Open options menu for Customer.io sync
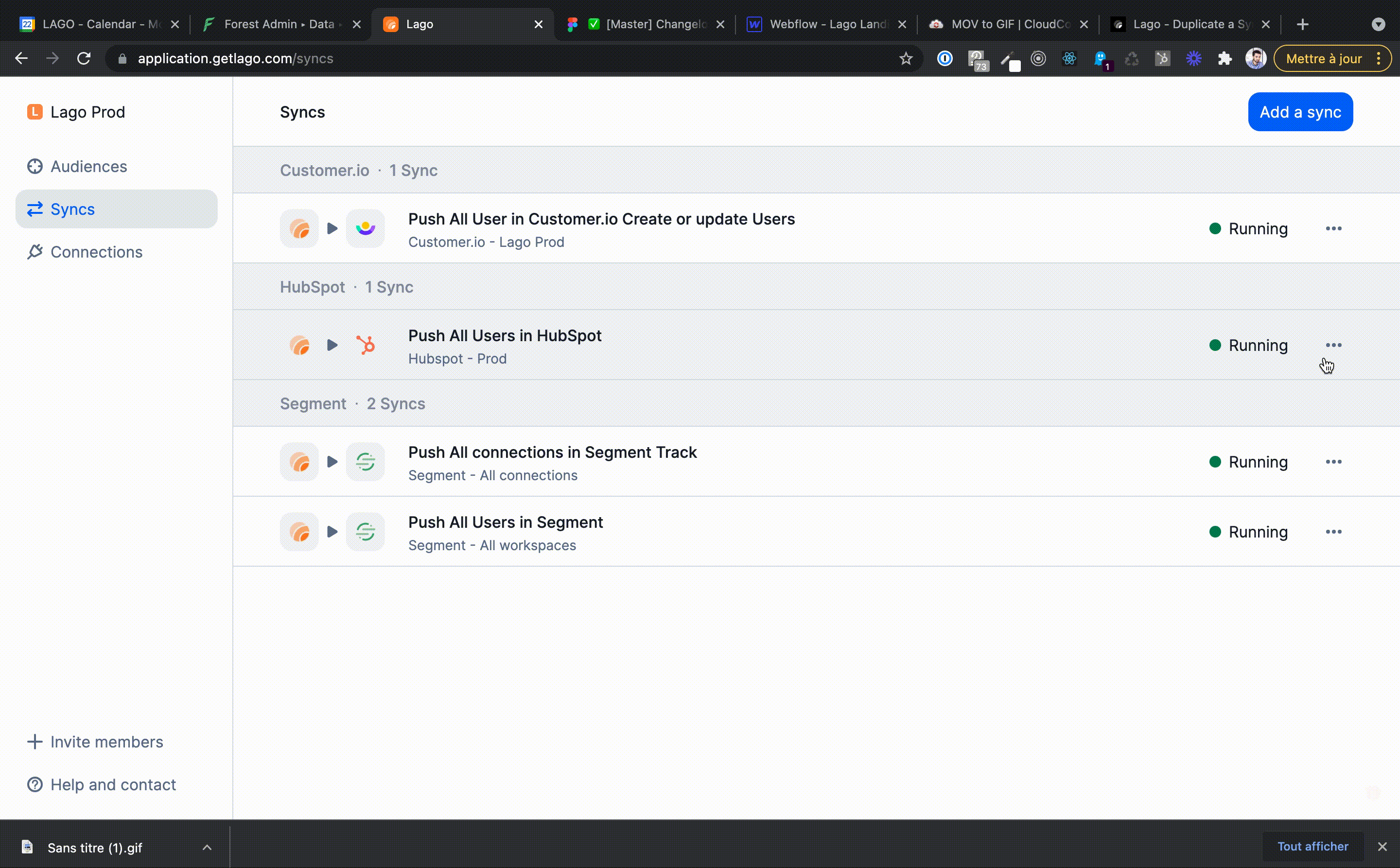The height and width of the screenshot is (868, 1400). [x=1333, y=228]
